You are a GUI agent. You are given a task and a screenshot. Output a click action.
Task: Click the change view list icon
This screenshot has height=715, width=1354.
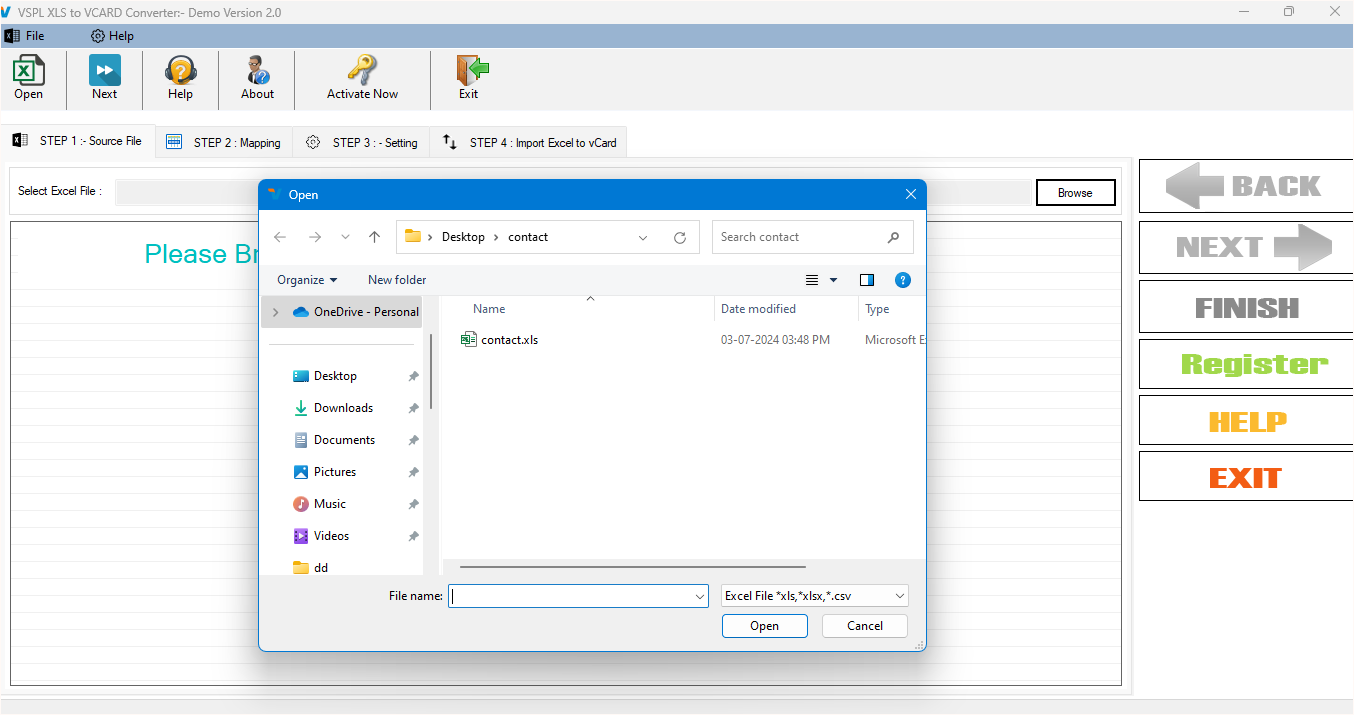[812, 280]
